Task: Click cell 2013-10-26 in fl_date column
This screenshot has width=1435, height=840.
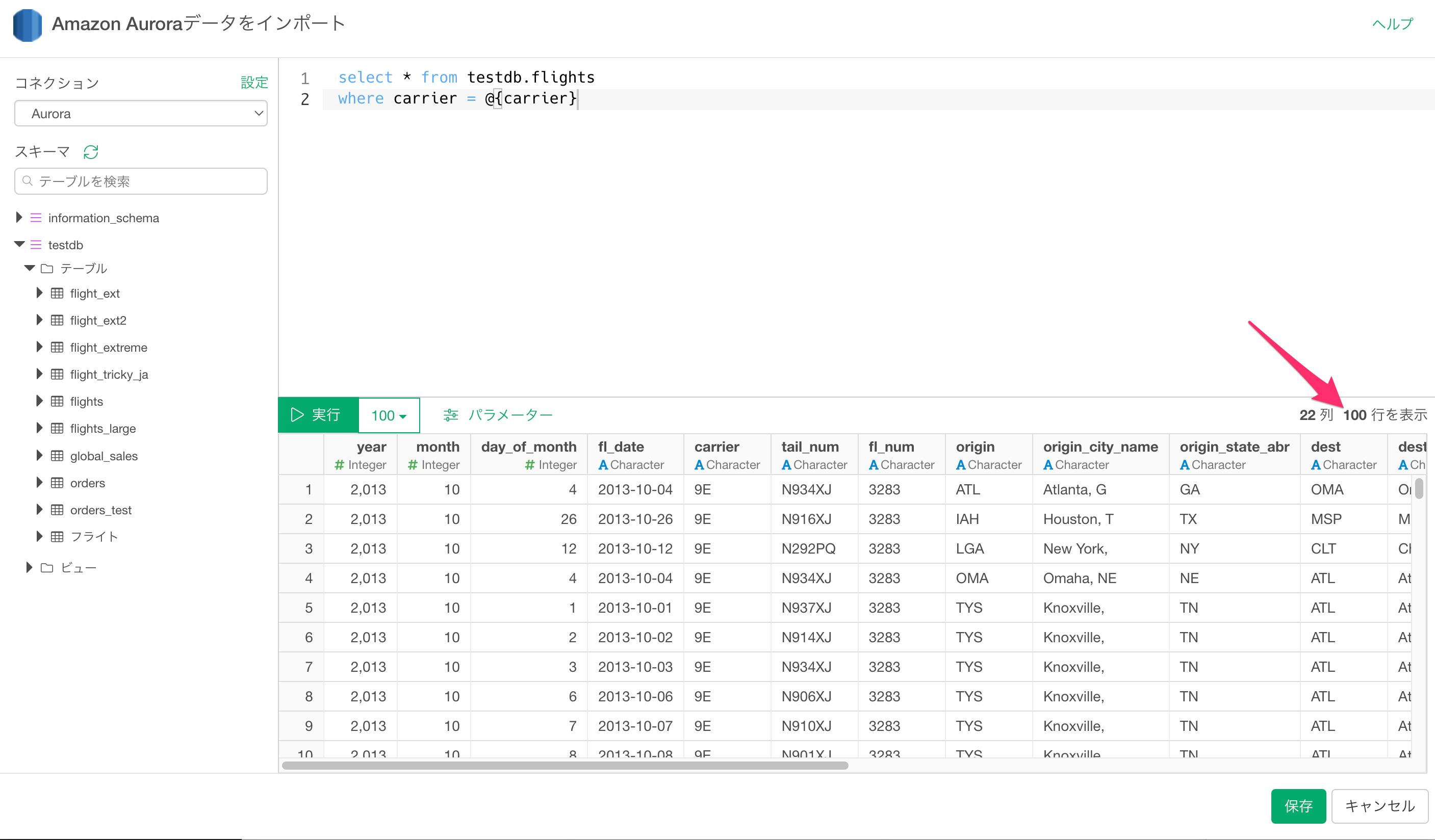Action: point(635,519)
